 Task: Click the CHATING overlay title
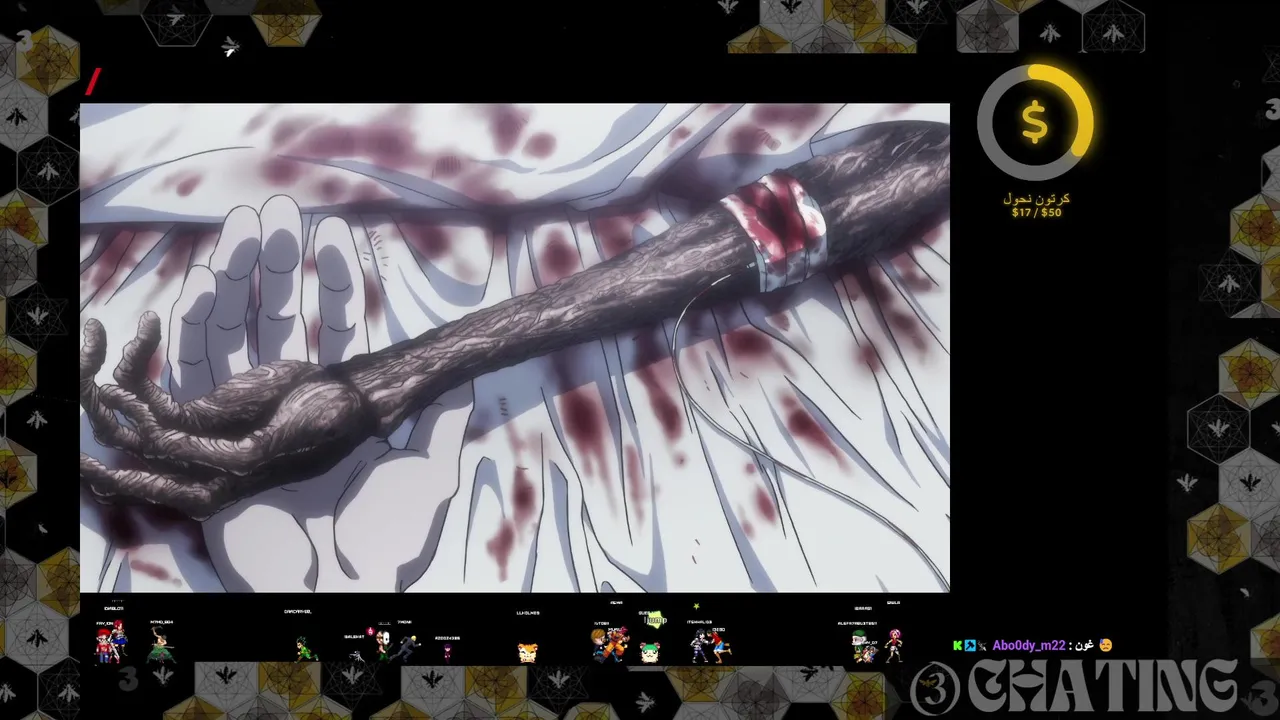(x=1101, y=686)
